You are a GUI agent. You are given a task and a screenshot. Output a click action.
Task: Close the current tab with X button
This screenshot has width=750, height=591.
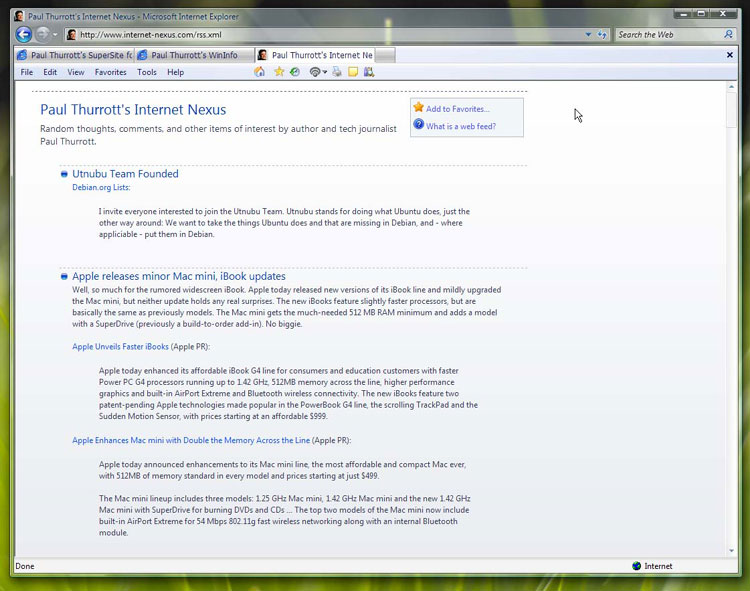coord(729,55)
